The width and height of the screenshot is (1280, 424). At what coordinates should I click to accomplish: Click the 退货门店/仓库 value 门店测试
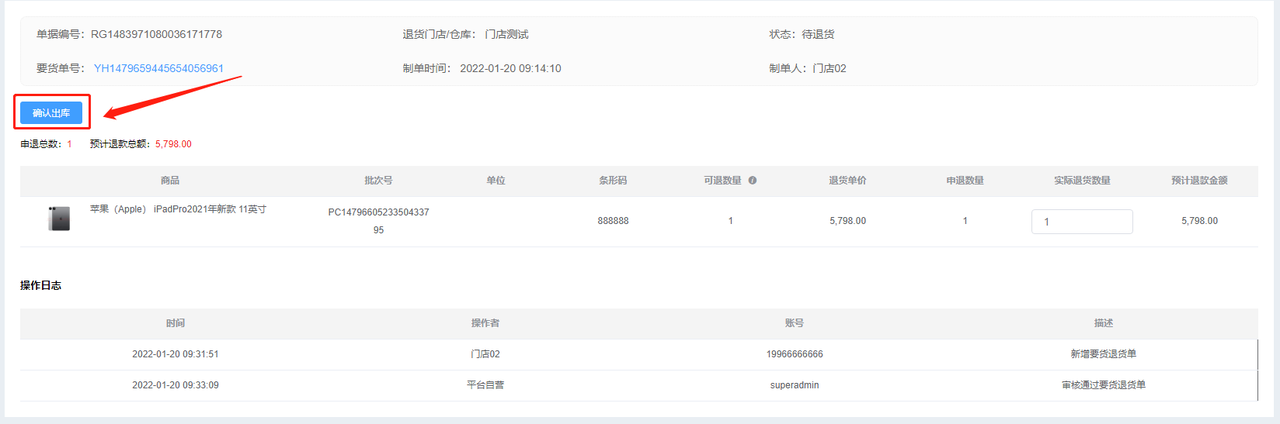506,34
